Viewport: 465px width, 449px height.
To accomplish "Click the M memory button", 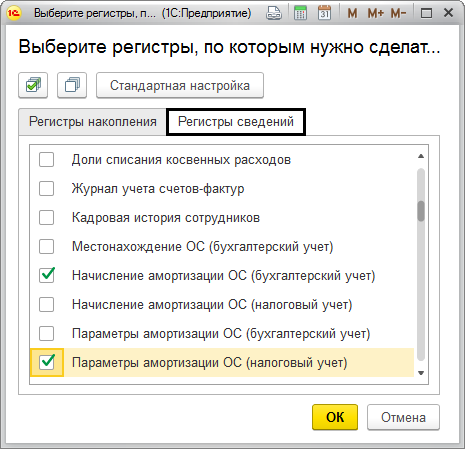I will (x=352, y=14).
